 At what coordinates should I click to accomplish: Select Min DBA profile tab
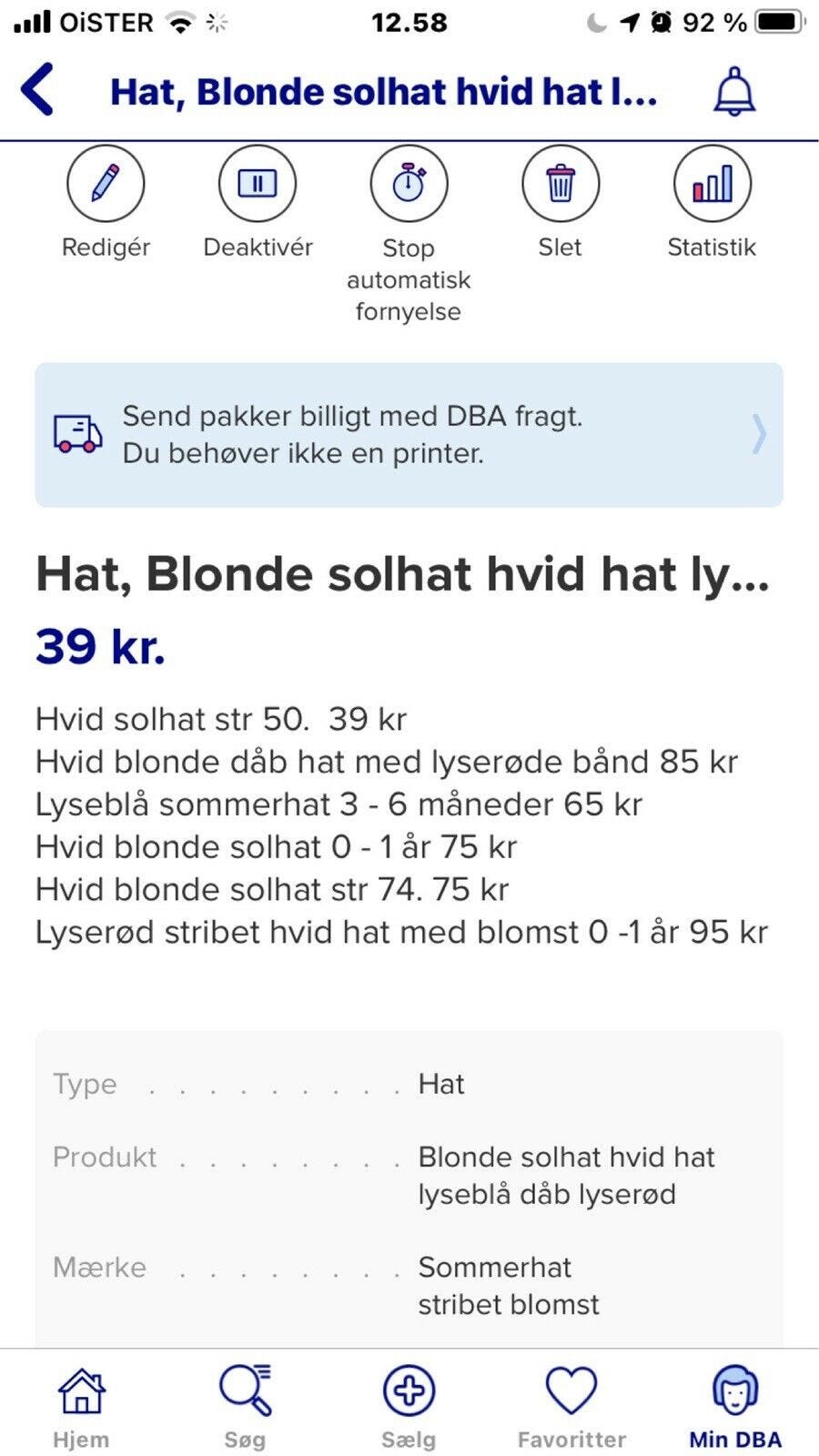(735, 1406)
